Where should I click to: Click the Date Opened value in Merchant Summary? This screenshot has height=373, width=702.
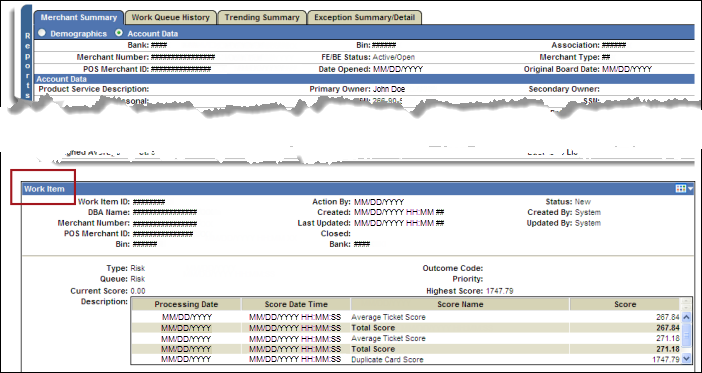(x=398, y=69)
